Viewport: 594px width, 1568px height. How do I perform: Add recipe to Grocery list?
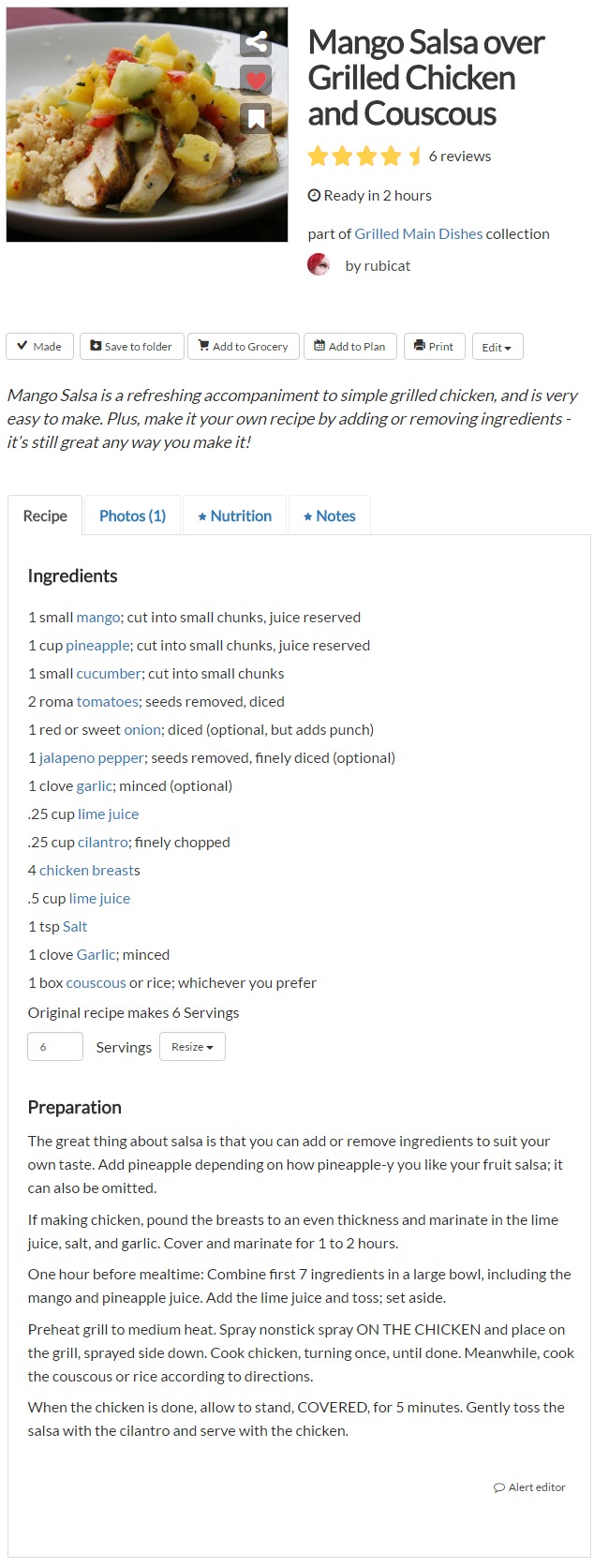(x=244, y=347)
